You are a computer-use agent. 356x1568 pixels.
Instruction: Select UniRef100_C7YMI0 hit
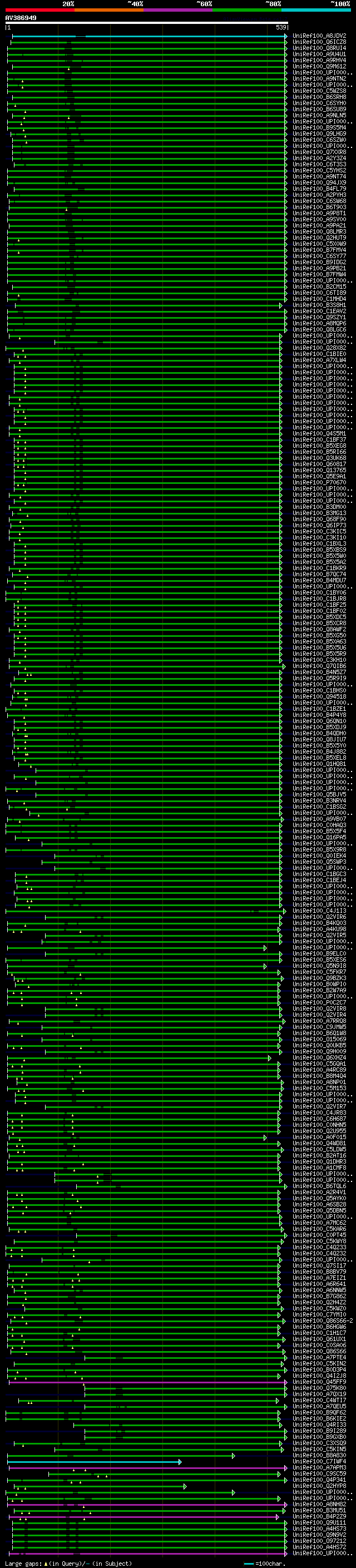tap(319, 1314)
